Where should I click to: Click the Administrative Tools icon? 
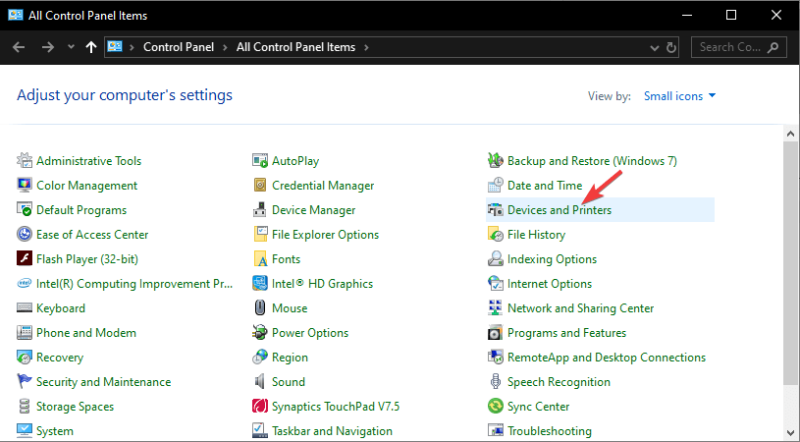pos(24,160)
